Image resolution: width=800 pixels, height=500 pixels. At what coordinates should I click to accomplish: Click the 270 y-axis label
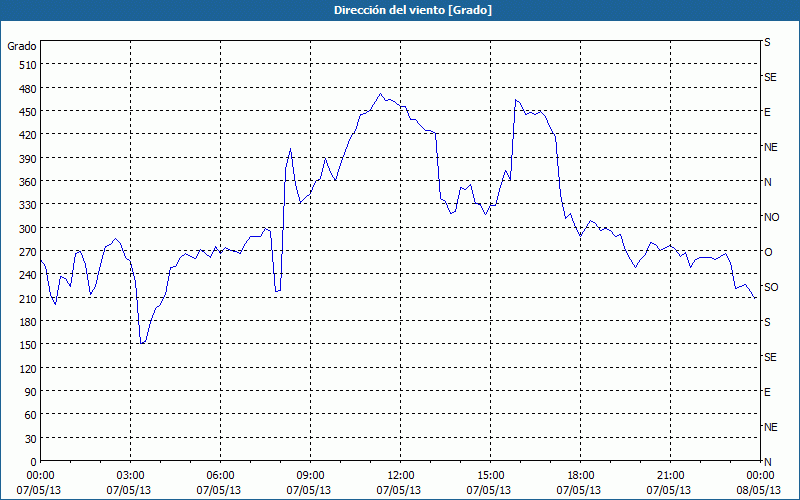[29, 252]
